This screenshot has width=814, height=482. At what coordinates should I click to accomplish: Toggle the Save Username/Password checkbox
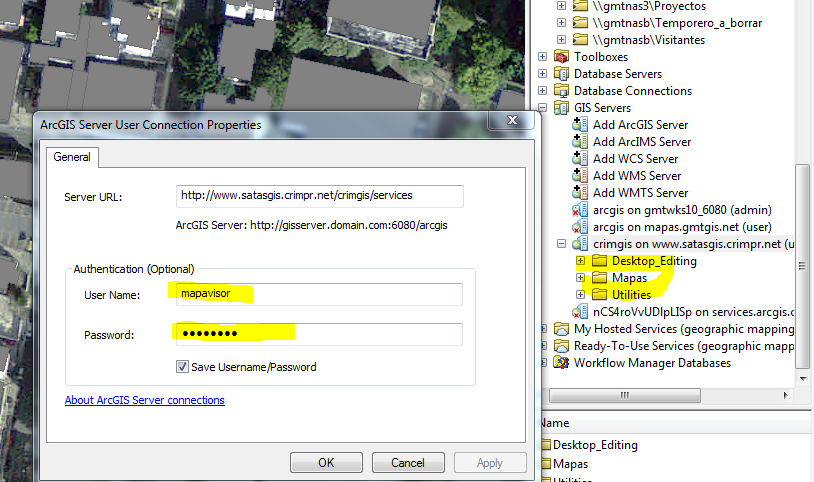[182, 367]
